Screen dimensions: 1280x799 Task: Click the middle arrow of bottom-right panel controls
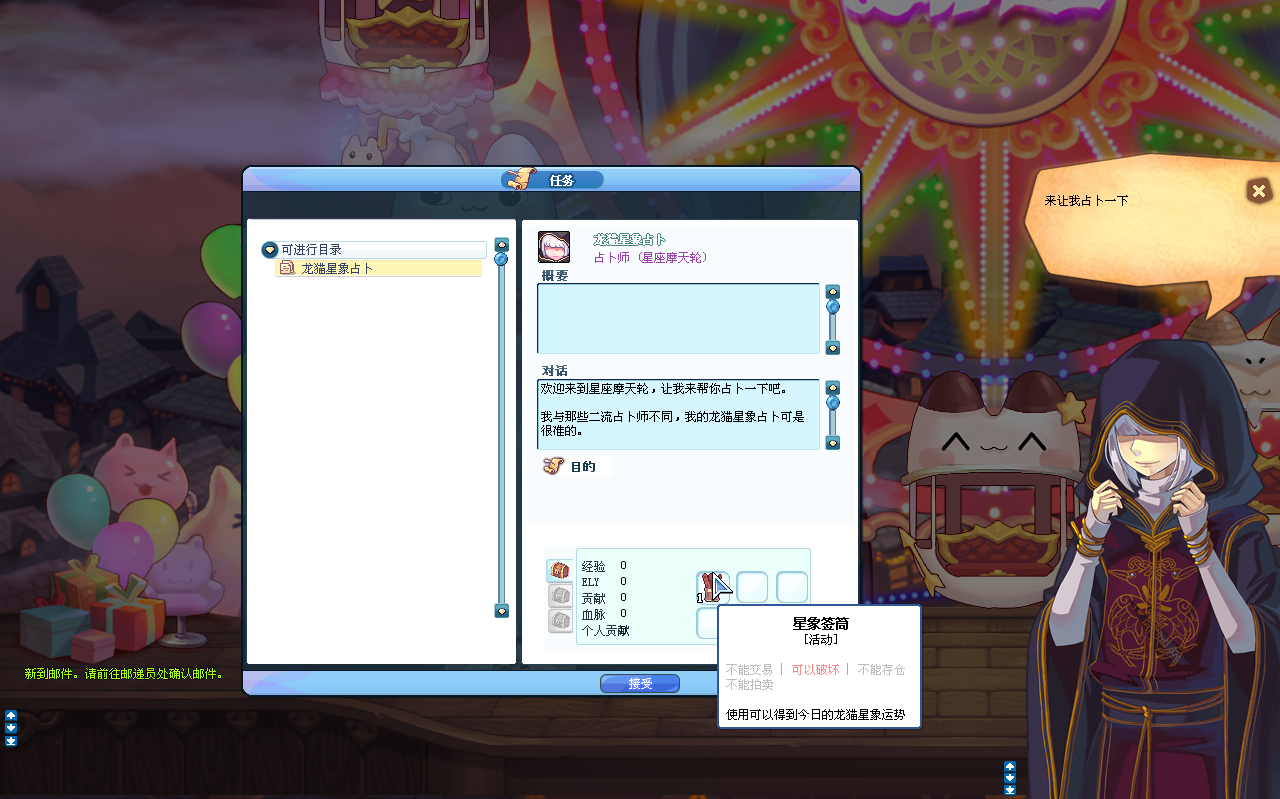pos(1010,778)
